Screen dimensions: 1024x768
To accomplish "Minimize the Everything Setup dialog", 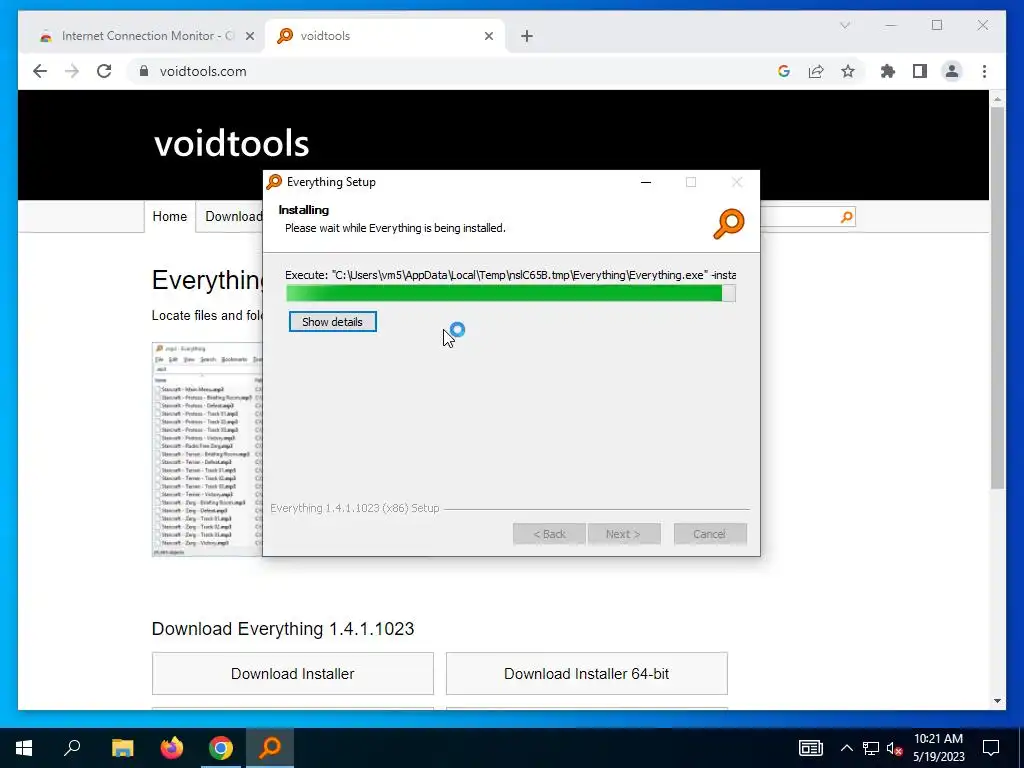I will click(x=646, y=182).
